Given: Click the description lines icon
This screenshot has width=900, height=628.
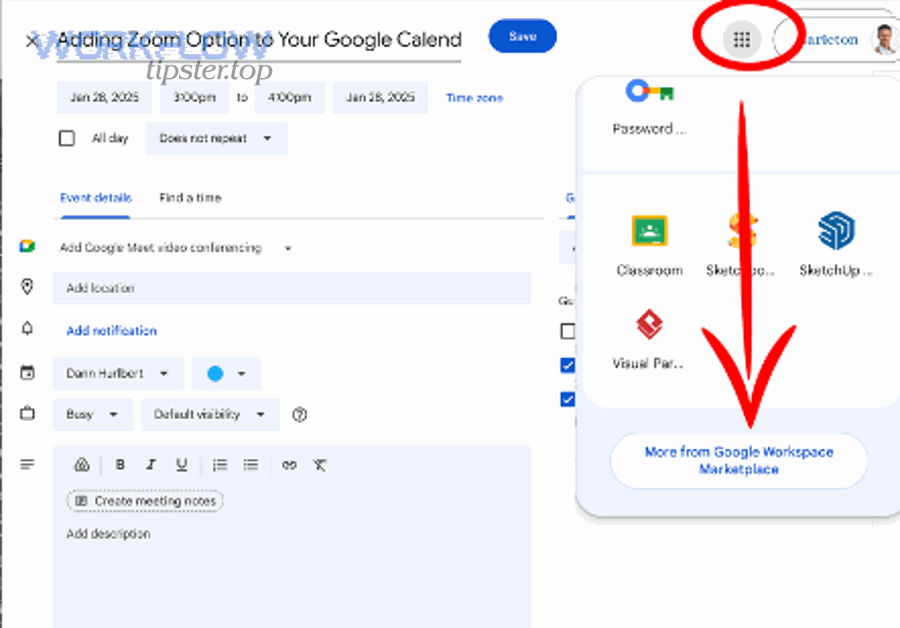Looking at the screenshot, I should tap(27, 464).
